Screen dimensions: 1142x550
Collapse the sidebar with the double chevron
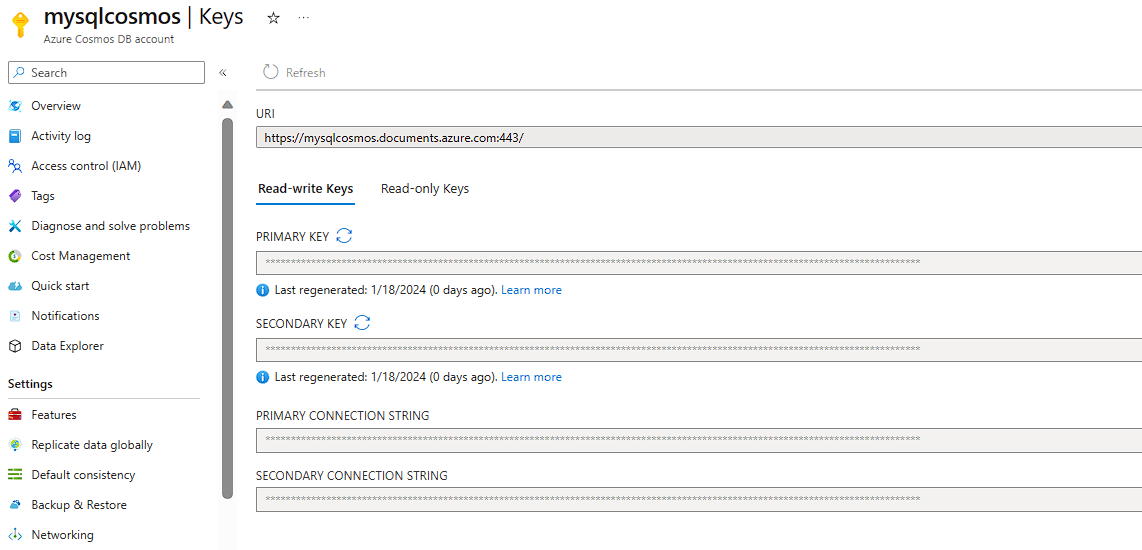[223, 73]
